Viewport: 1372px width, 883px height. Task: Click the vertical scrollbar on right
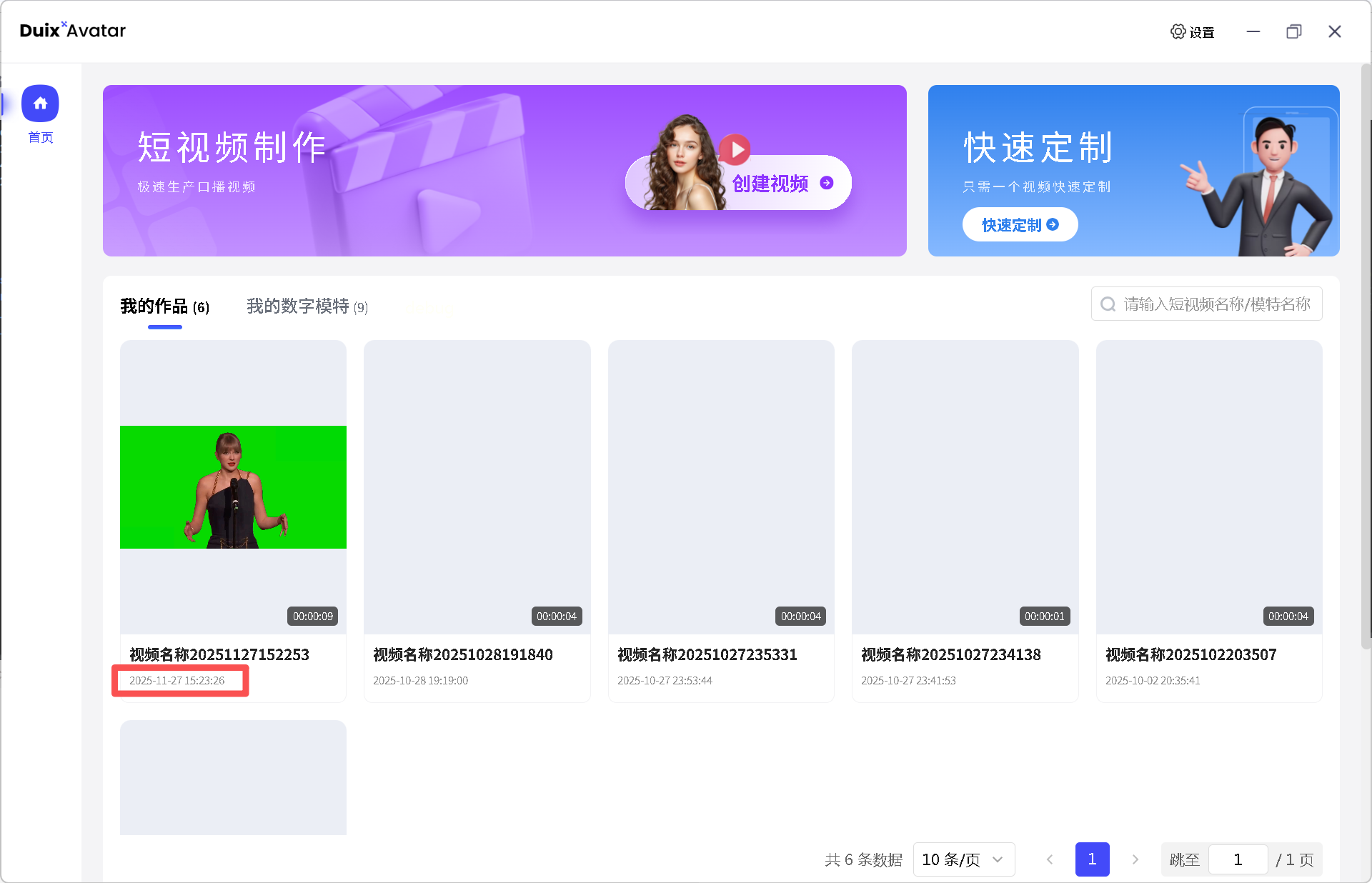(1366, 357)
